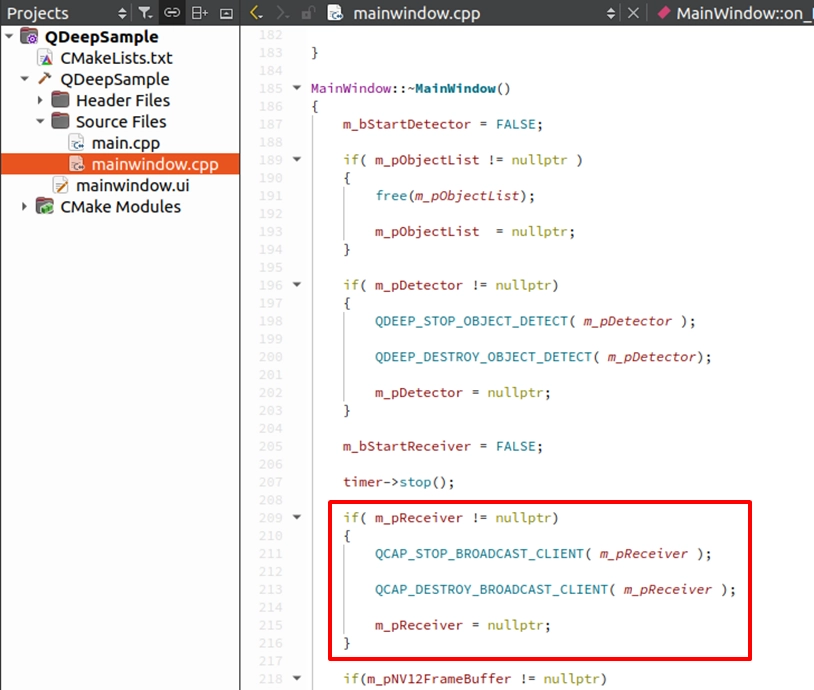Click the CMakeLists.txt file icon
The image size is (814, 690).
point(46,58)
